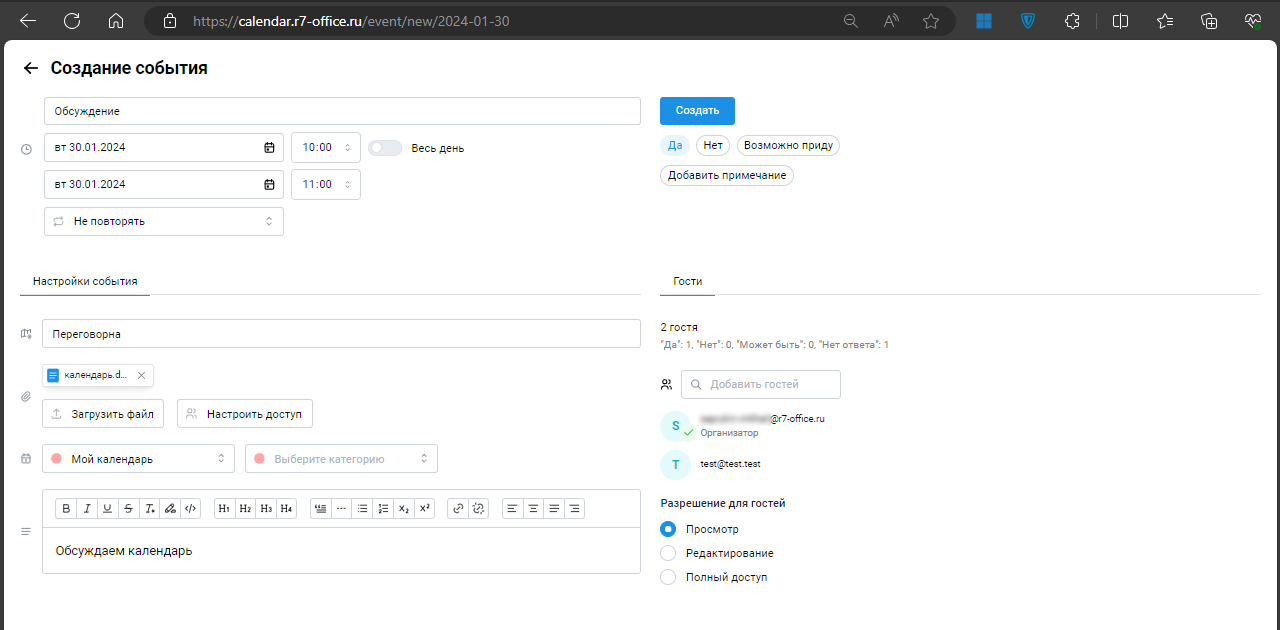Toggle the Весь день switch
Screen dimensions: 1280x630
pyautogui.click(x=385, y=148)
